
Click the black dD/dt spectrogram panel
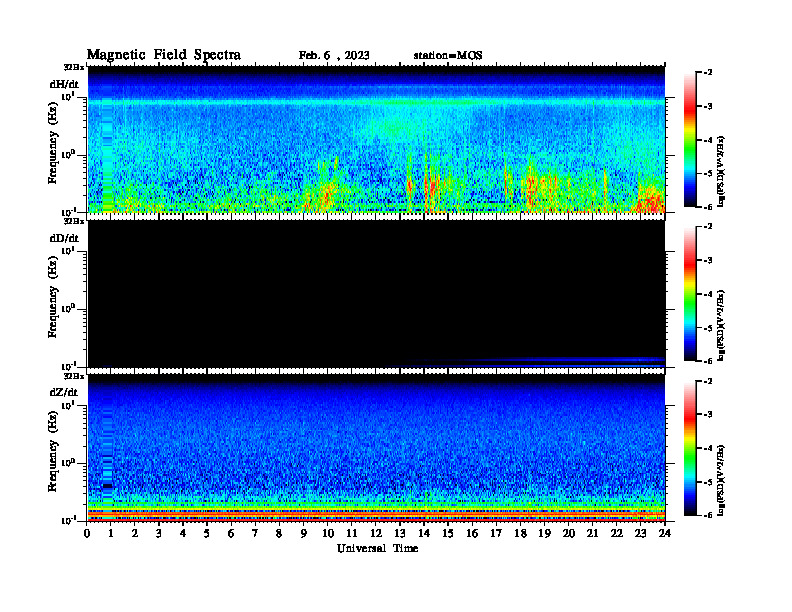(376, 293)
